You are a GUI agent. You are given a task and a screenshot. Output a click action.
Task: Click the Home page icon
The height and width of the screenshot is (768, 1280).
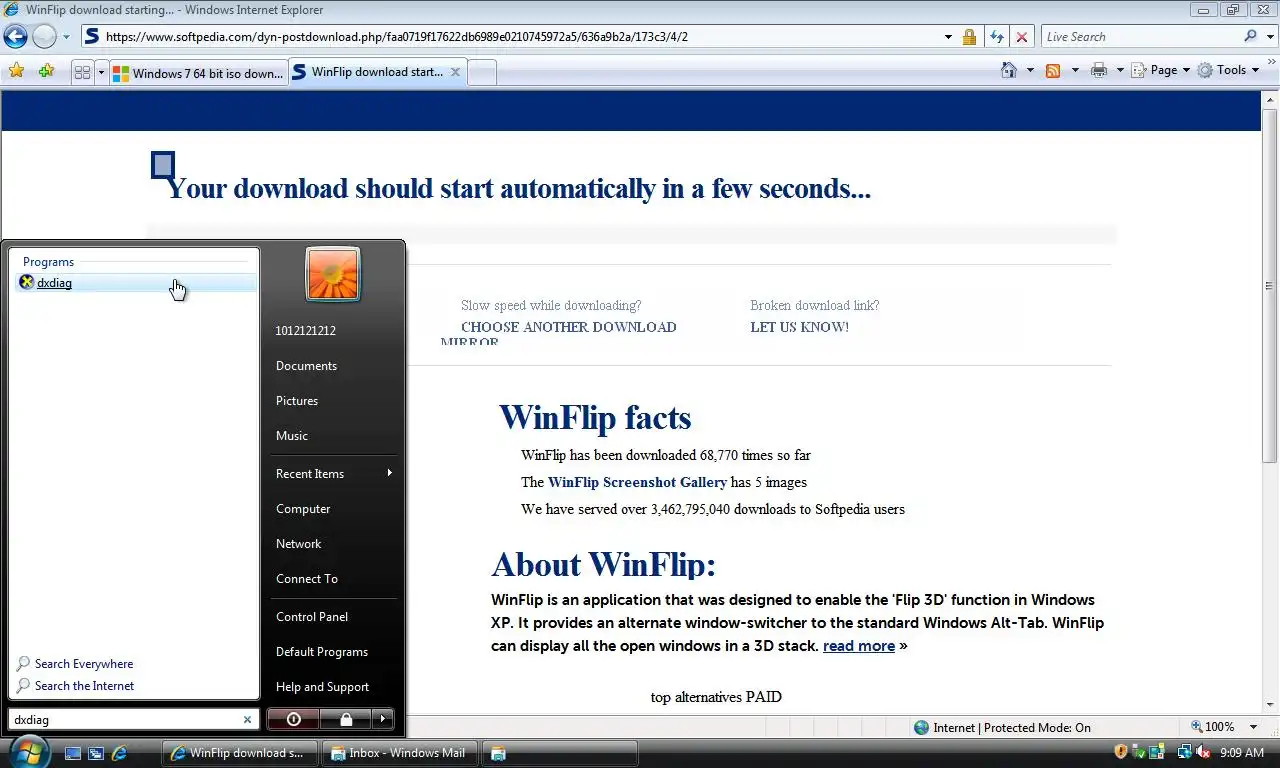pos(1009,70)
